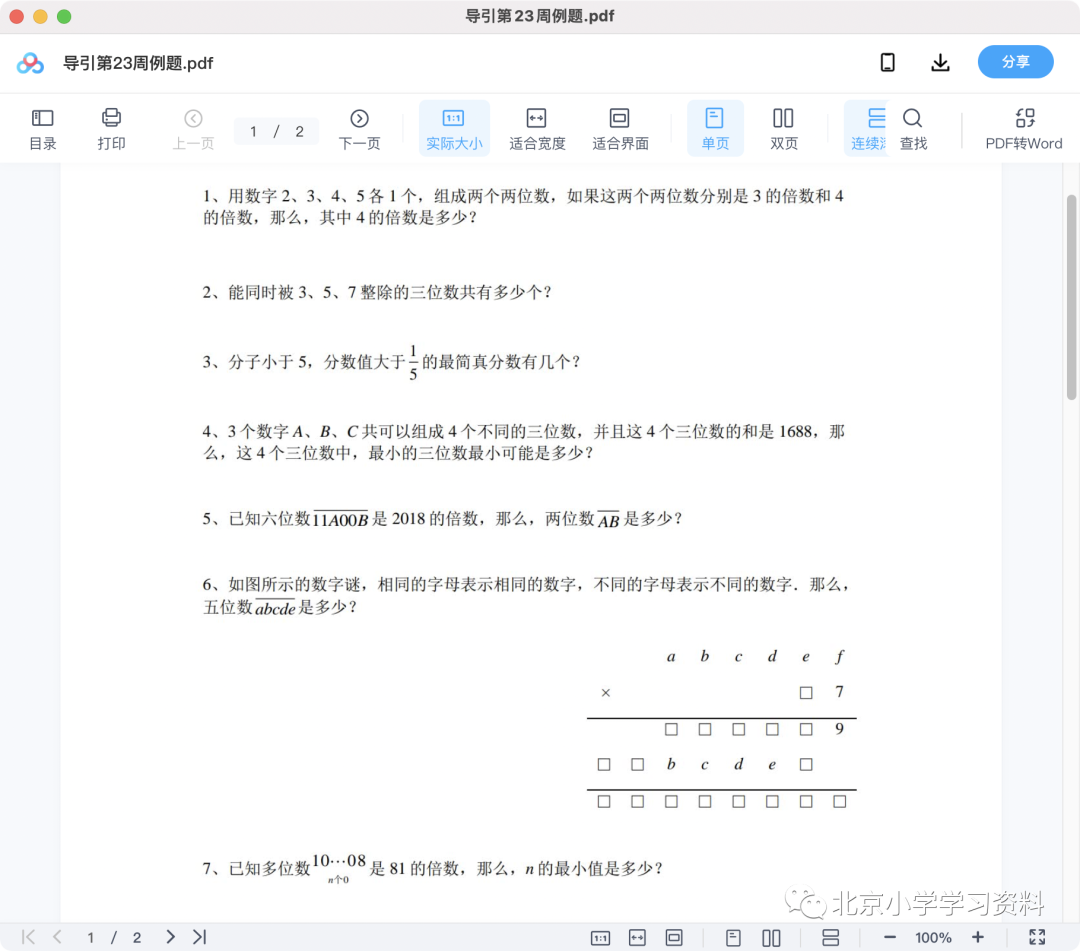Select actual size (实际大小) view
Screen dimensions: 1080x951
tap(454, 129)
